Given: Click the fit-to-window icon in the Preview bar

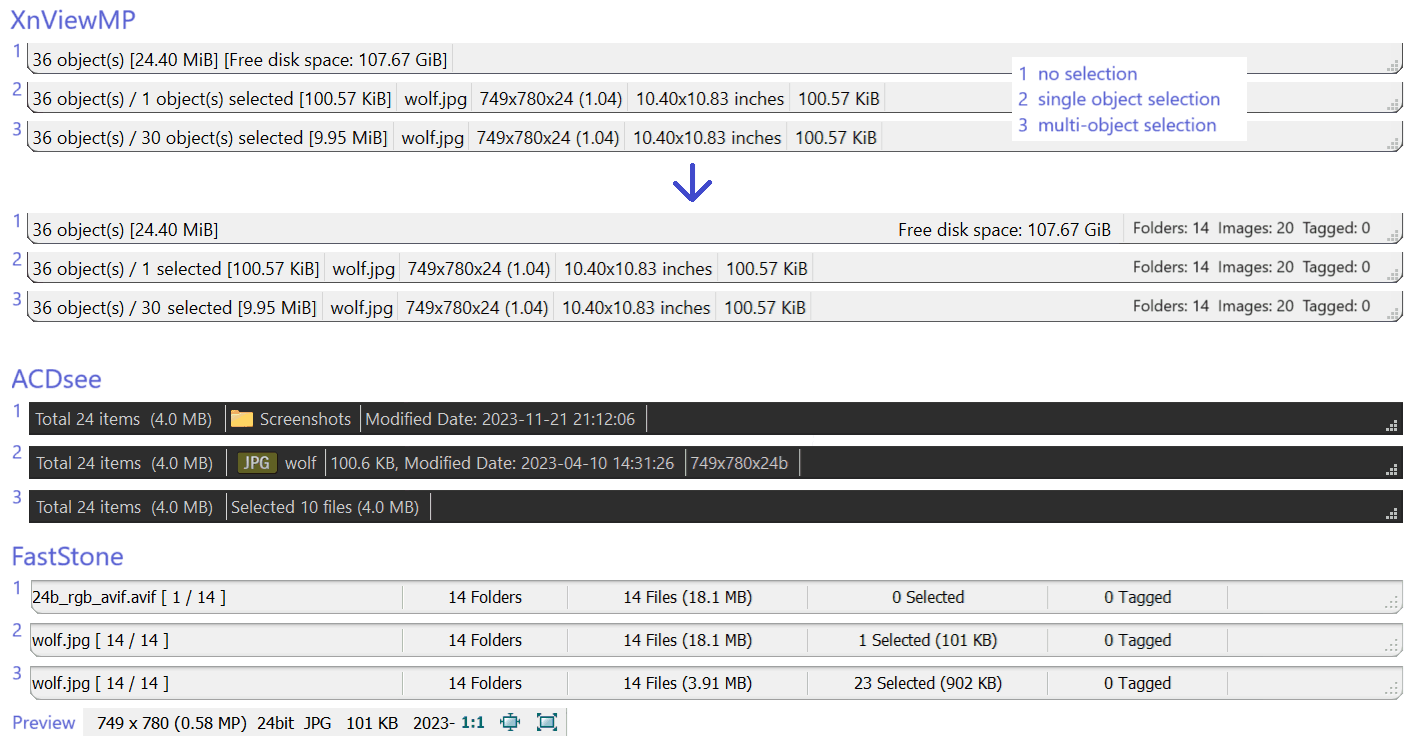Looking at the screenshot, I should click(510, 722).
